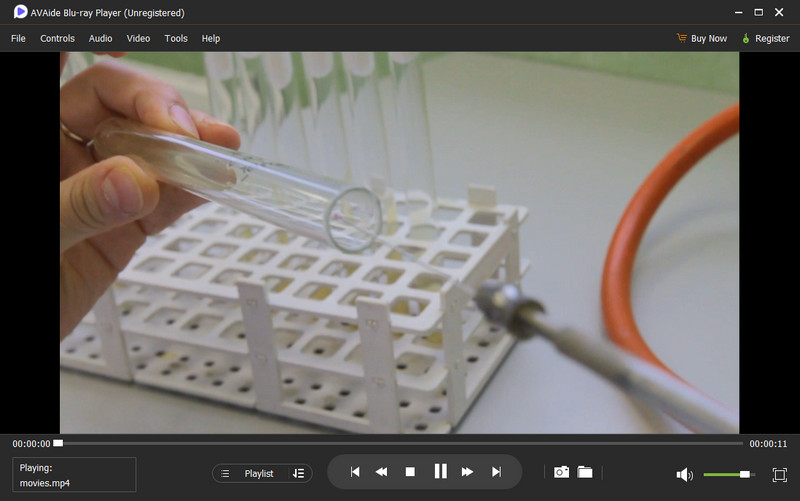Click the middle of the playback progress bar
Image resolution: width=800 pixels, height=501 pixels.
tap(400, 443)
